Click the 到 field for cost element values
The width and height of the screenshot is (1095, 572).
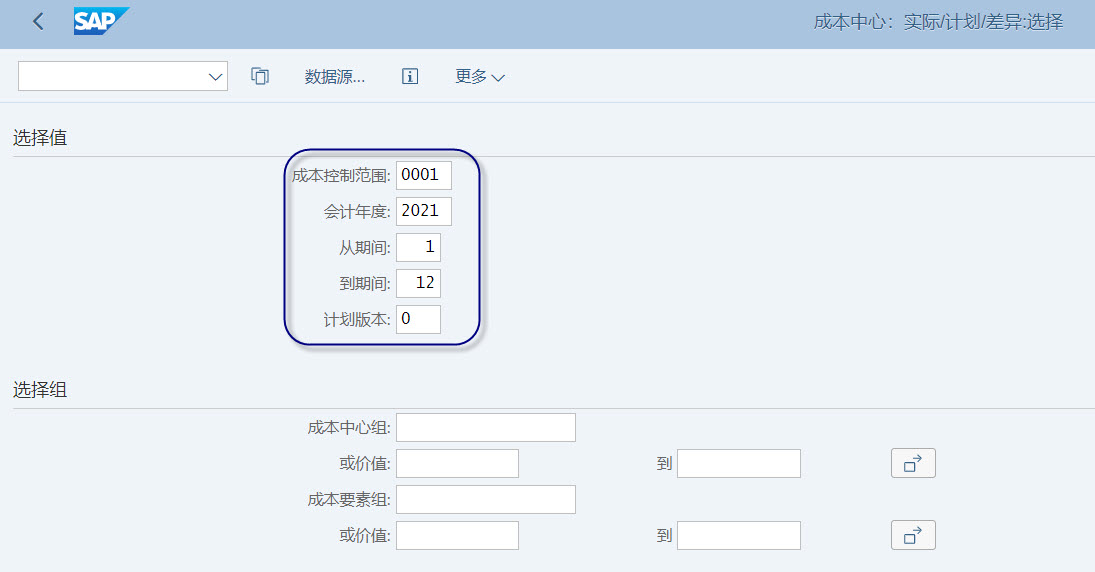pos(739,536)
